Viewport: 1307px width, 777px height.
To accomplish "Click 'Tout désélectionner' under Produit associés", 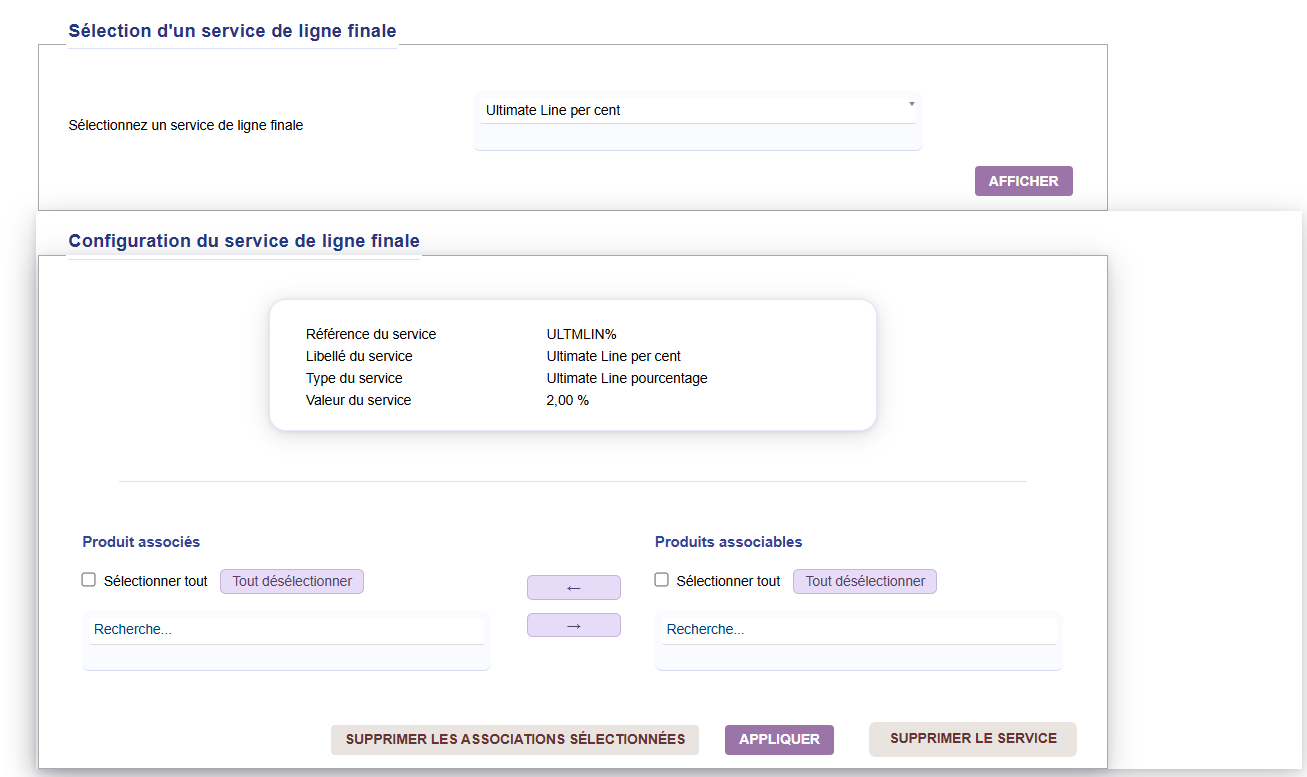I will [x=292, y=581].
